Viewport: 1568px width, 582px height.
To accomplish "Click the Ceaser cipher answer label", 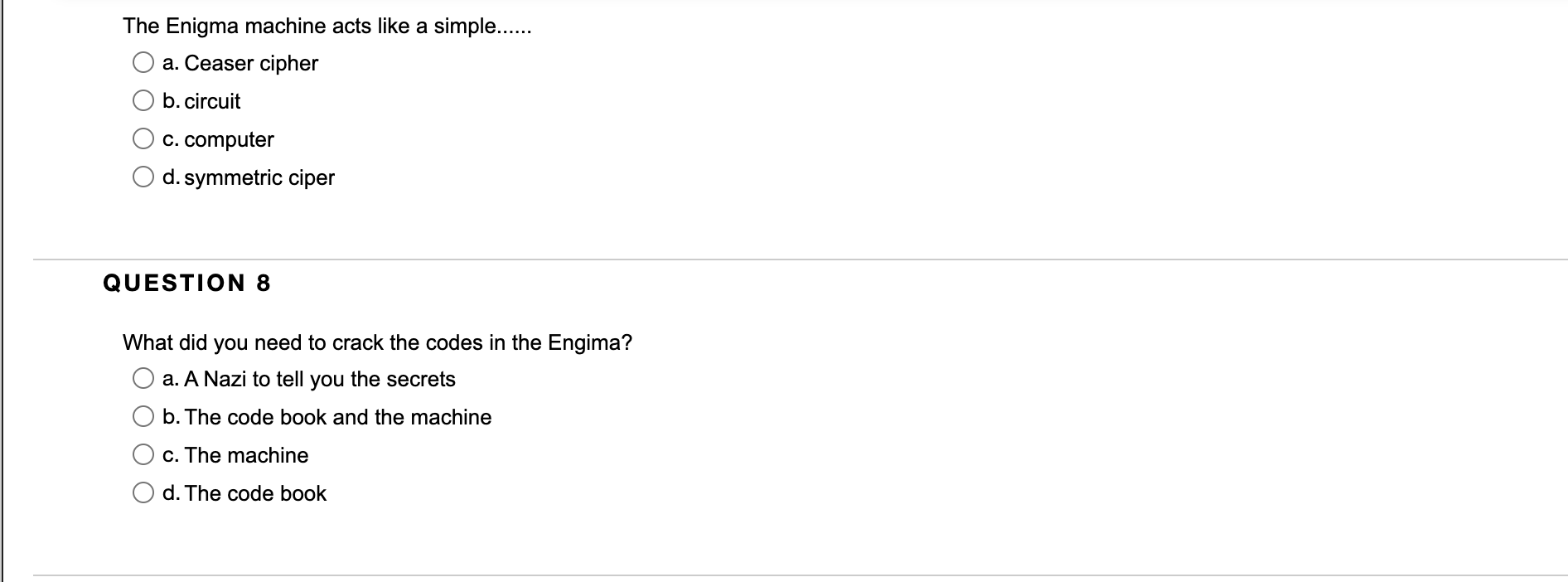I will click(x=240, y=62).
